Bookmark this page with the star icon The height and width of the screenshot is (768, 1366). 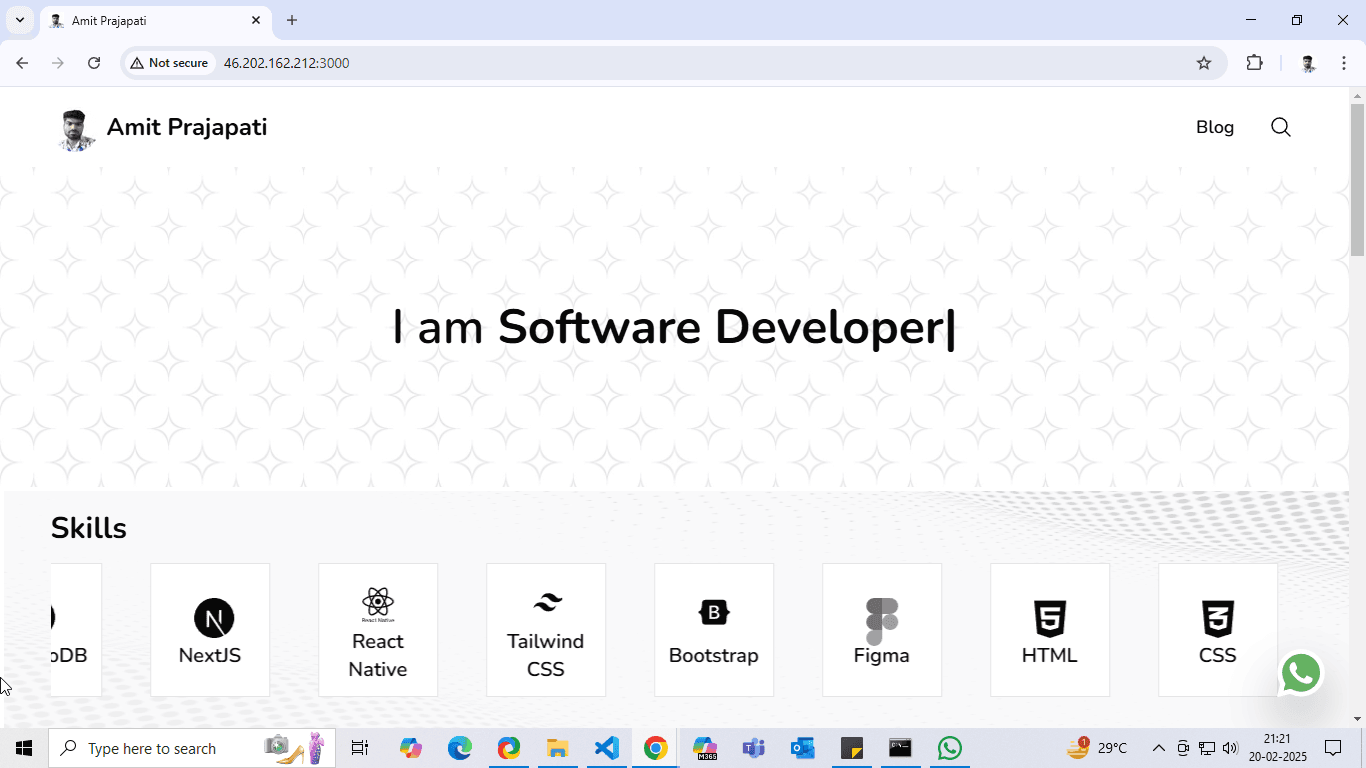pyautogui.click(x=1204, y=63)
